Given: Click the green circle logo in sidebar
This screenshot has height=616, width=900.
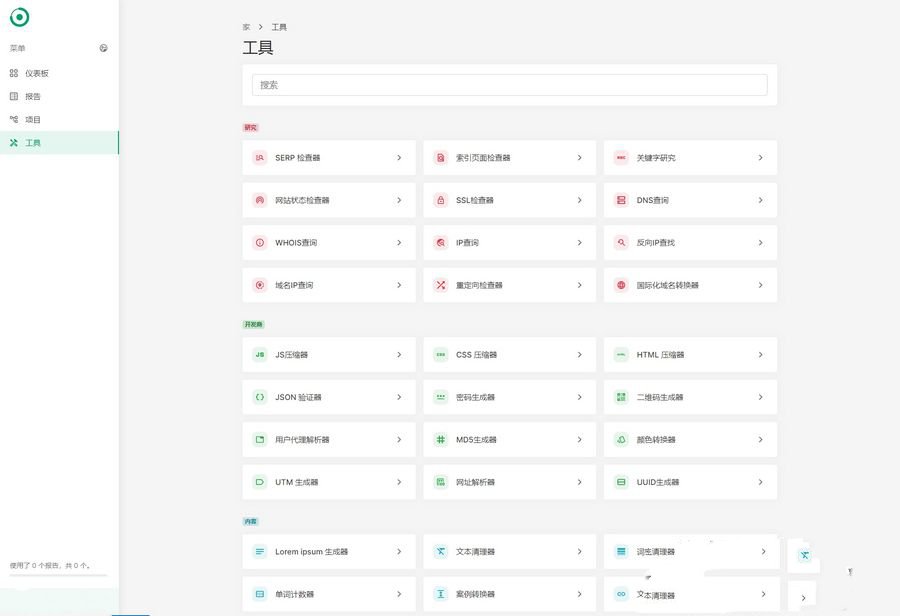Looking at the screenshot, I should (x=19, y=17).
